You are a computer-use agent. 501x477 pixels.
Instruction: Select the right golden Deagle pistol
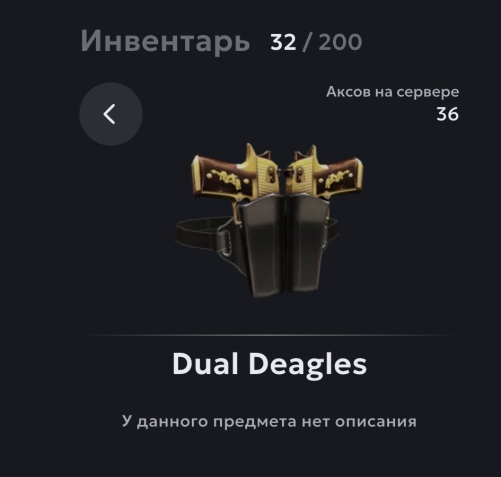pyautogui.click(x=324, y=175)
